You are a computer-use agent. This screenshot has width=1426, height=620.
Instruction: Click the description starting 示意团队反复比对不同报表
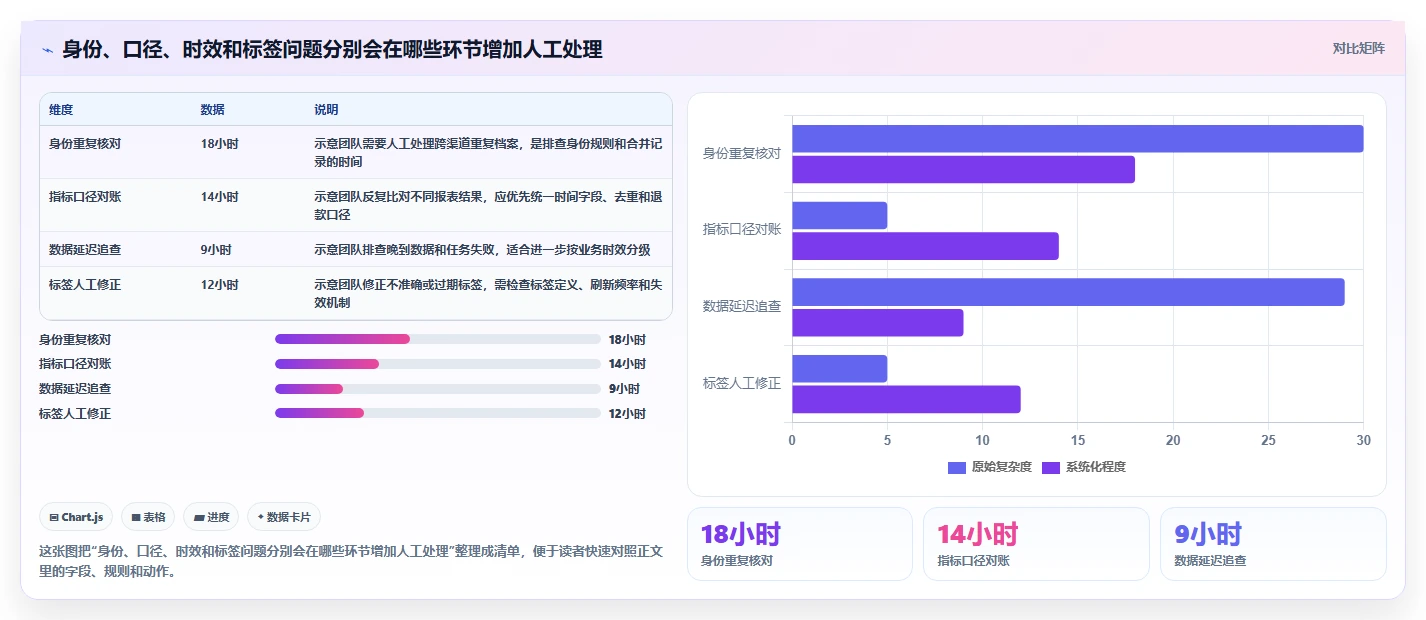coord(488,206)
